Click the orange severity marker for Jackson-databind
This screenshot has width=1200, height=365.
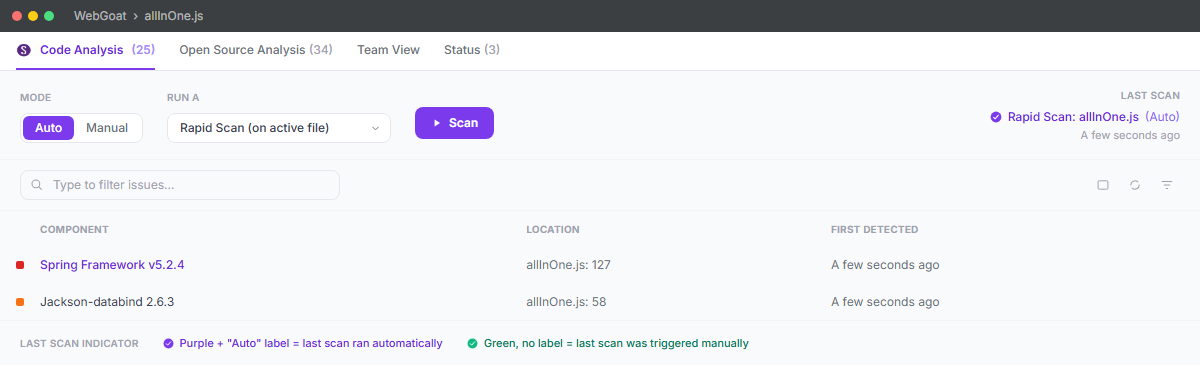click(x=19, y=301)
